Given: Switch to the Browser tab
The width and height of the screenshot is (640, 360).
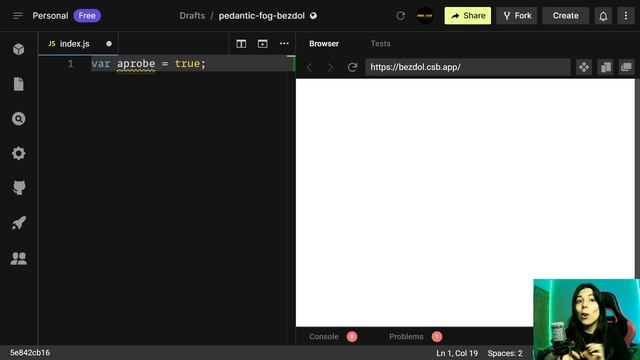Looking at the screenshot, I should [x=324, y=44].
